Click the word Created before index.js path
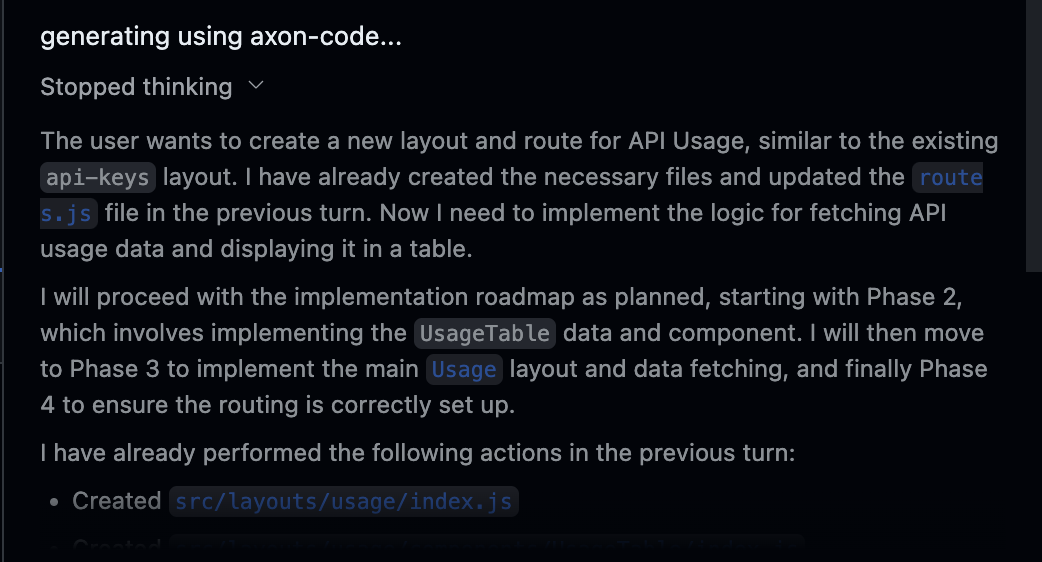The image size is (1042, 562). (x=117, y=501)
